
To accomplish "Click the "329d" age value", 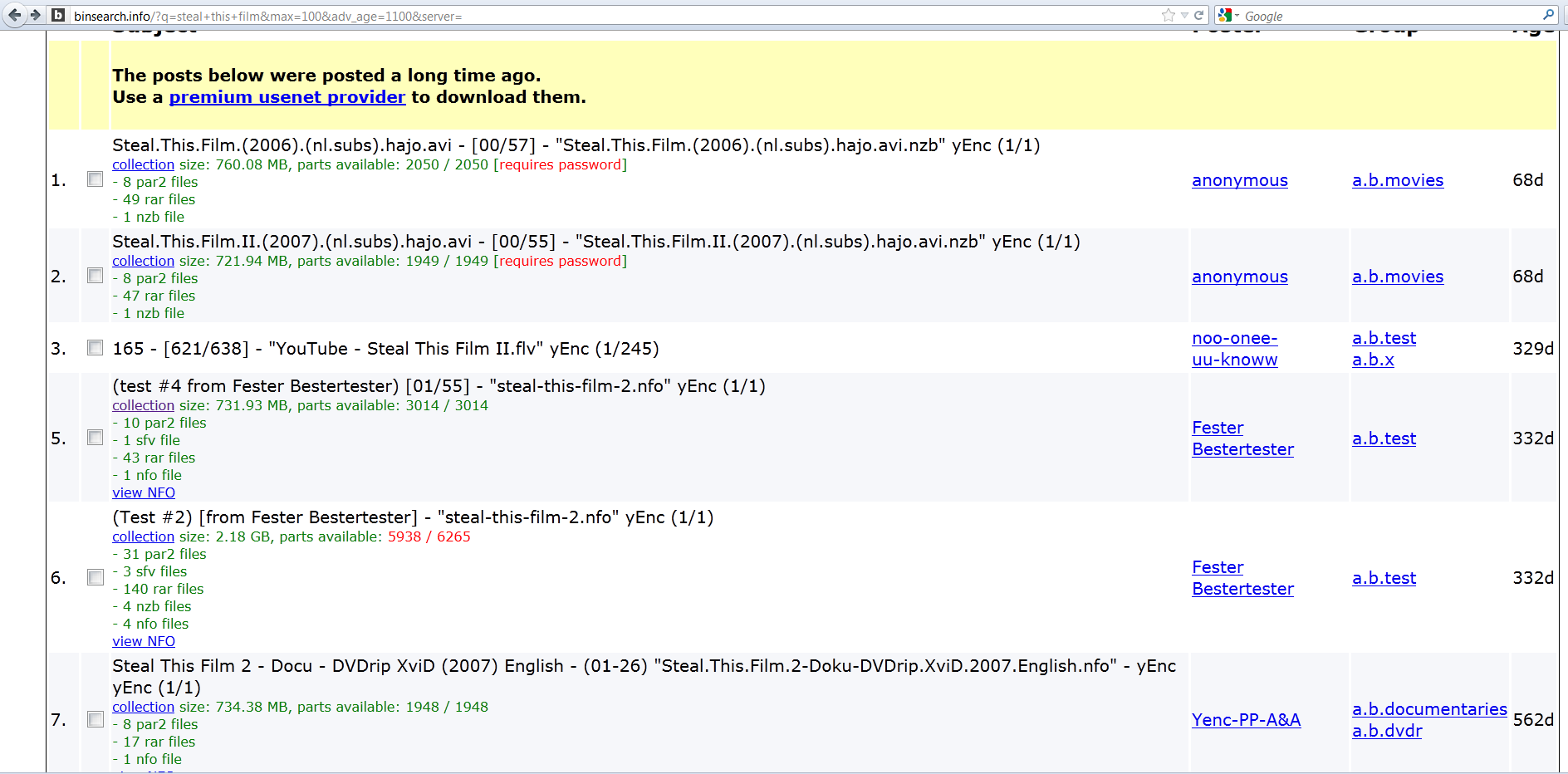I will pyautogui.click(x=1533, y=349).
